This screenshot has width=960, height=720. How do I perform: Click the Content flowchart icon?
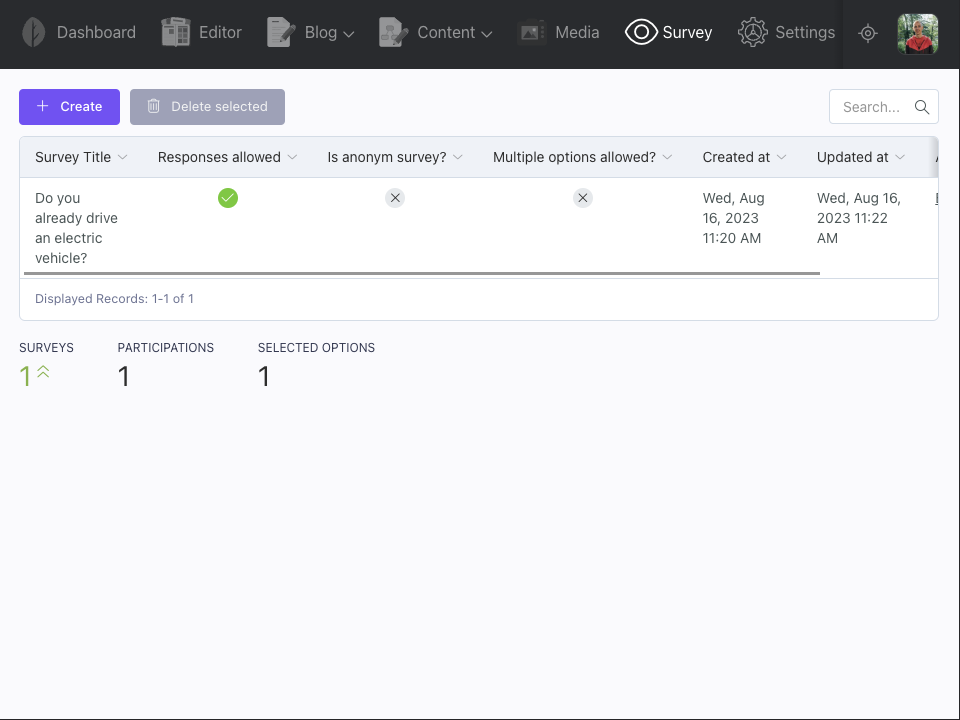click(x=394, y=32)
